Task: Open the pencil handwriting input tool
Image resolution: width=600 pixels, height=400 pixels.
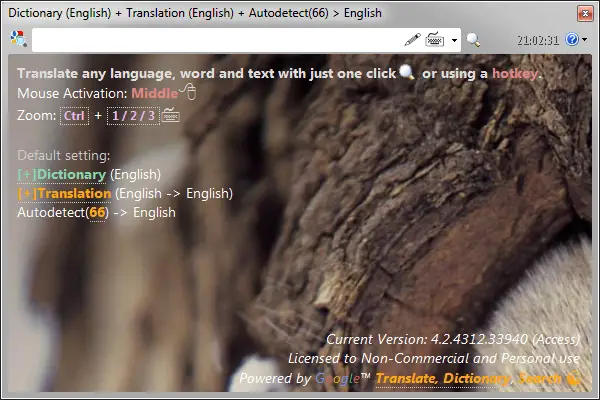Action: 412,39
